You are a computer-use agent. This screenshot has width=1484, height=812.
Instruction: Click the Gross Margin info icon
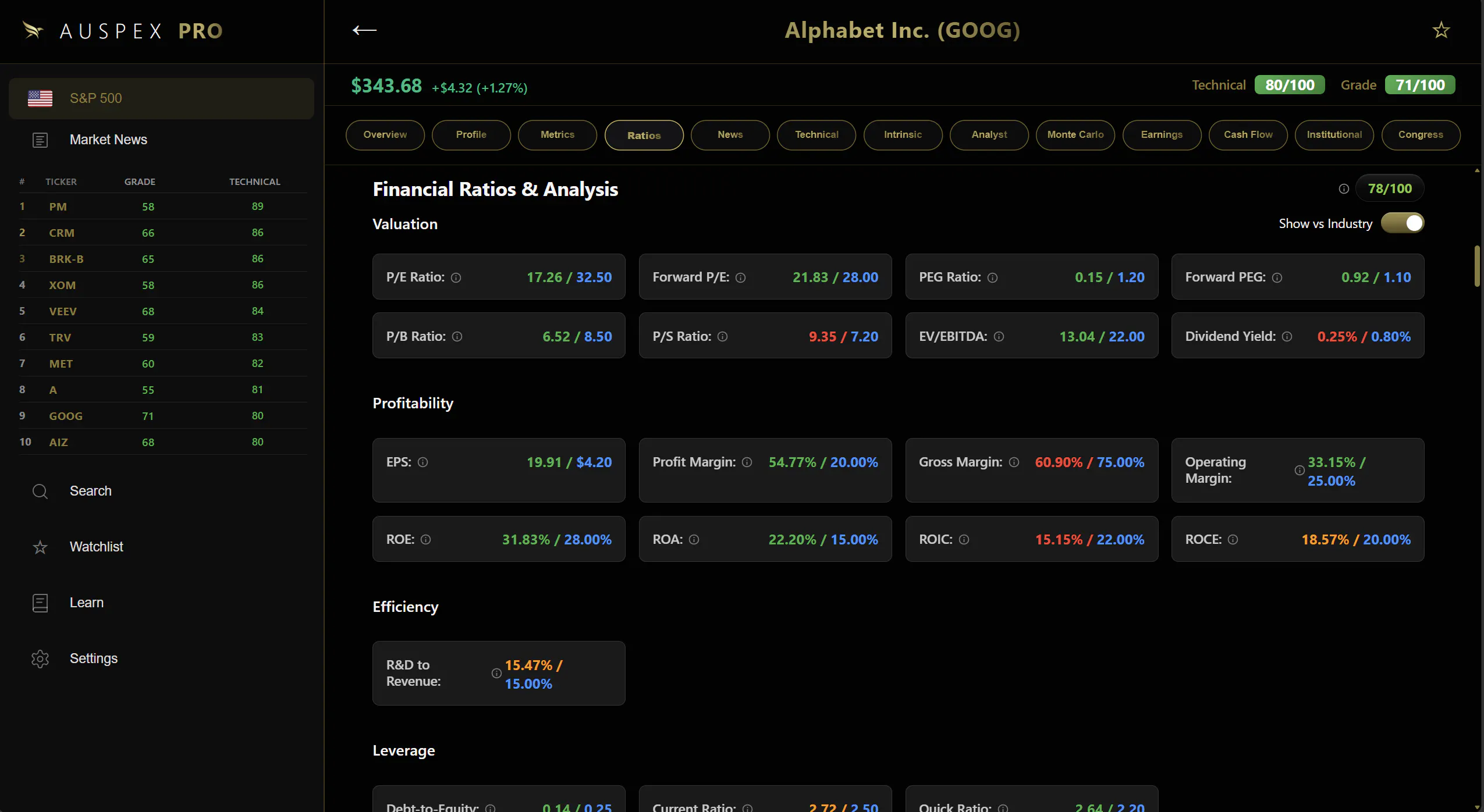(x=1014, y=462)
